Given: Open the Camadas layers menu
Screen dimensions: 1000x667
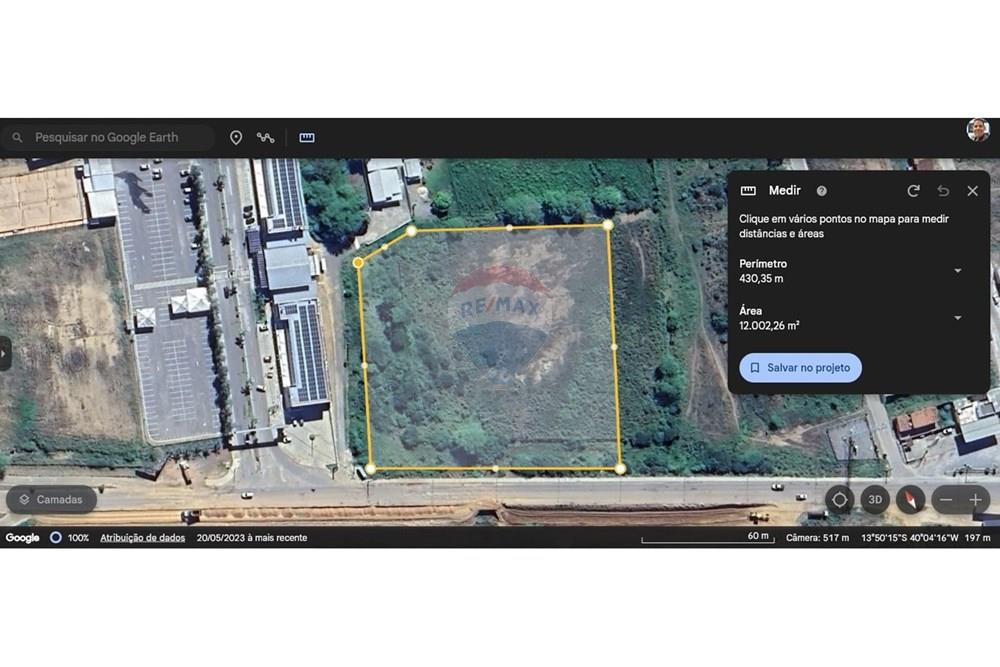Looking at the screenshot, I should click(x=52, y=500).
